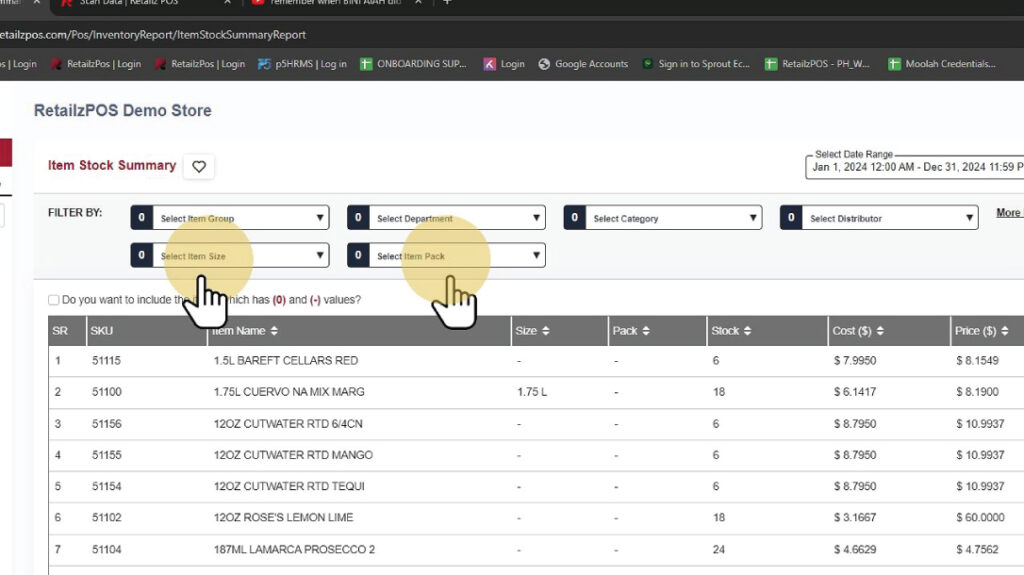Enable include zero and negative values checkbox

coord(54,300)
